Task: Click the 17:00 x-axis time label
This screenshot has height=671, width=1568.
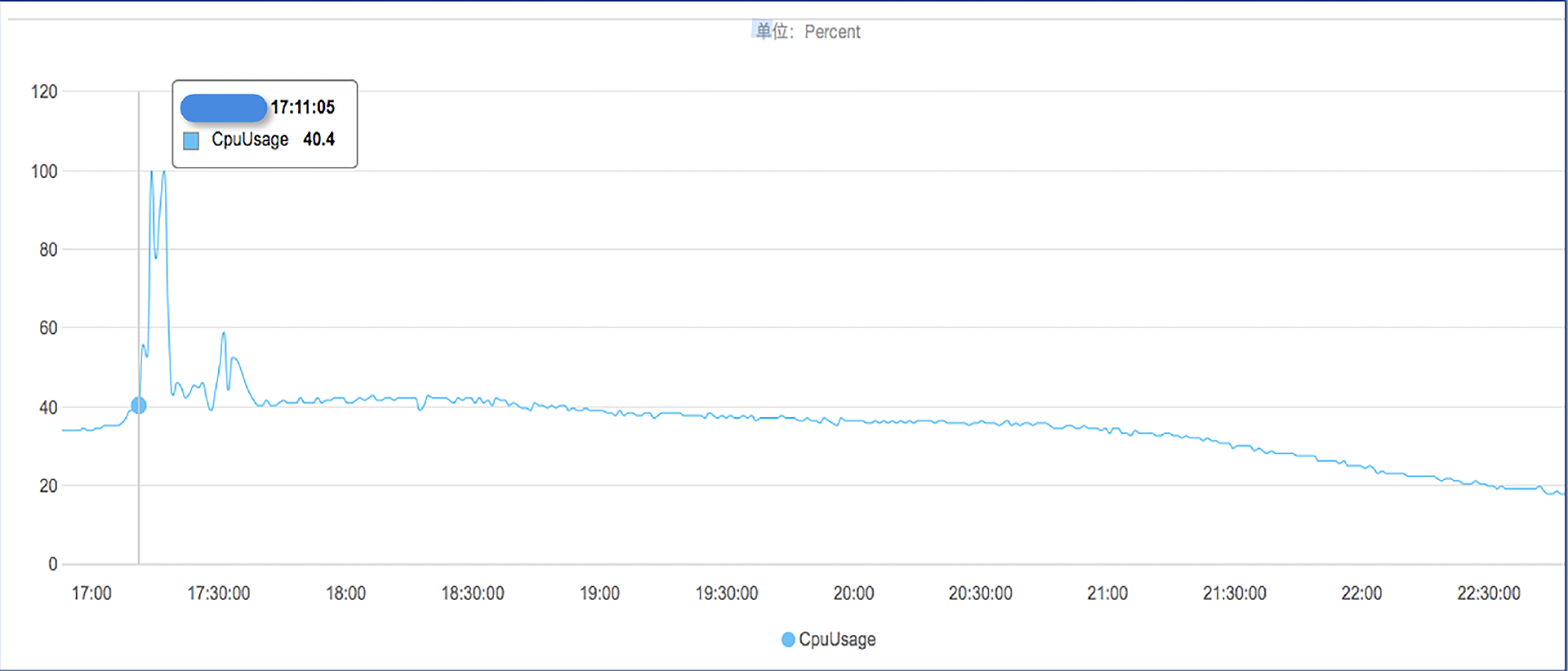Action: tap(91, 593)
